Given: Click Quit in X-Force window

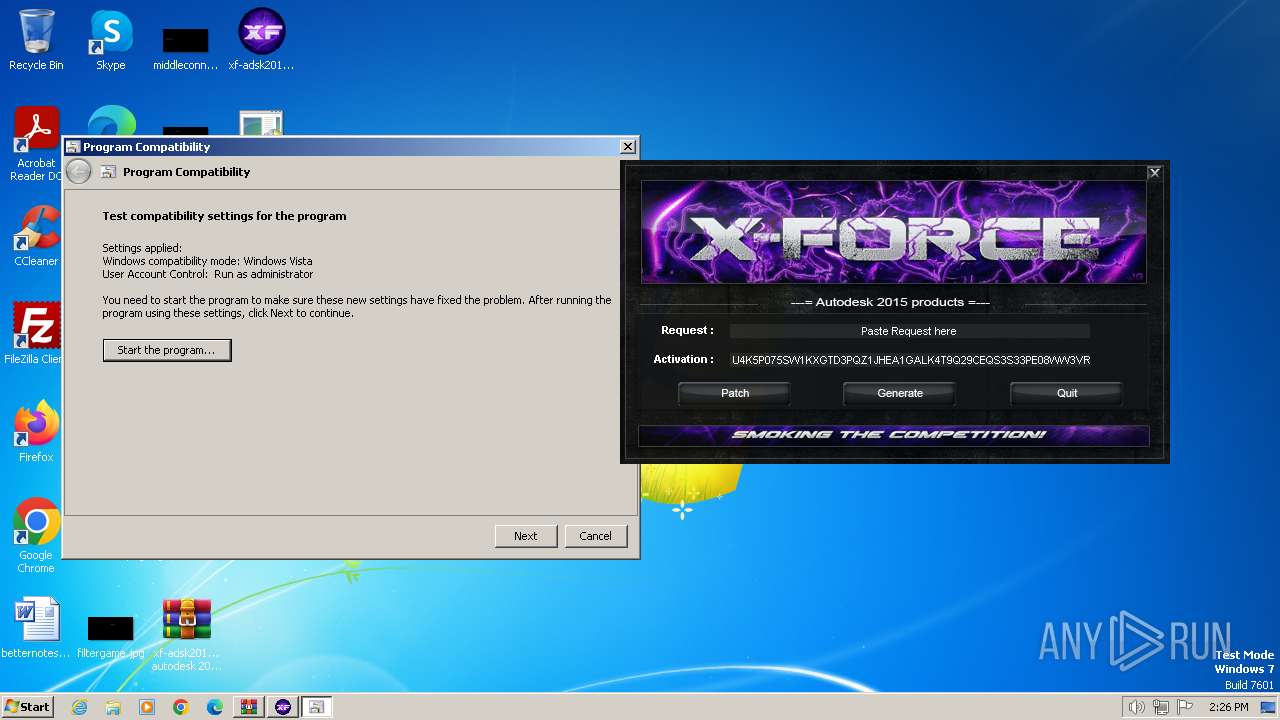Looking at the screenshot, I should click(x=1067, y=393).
